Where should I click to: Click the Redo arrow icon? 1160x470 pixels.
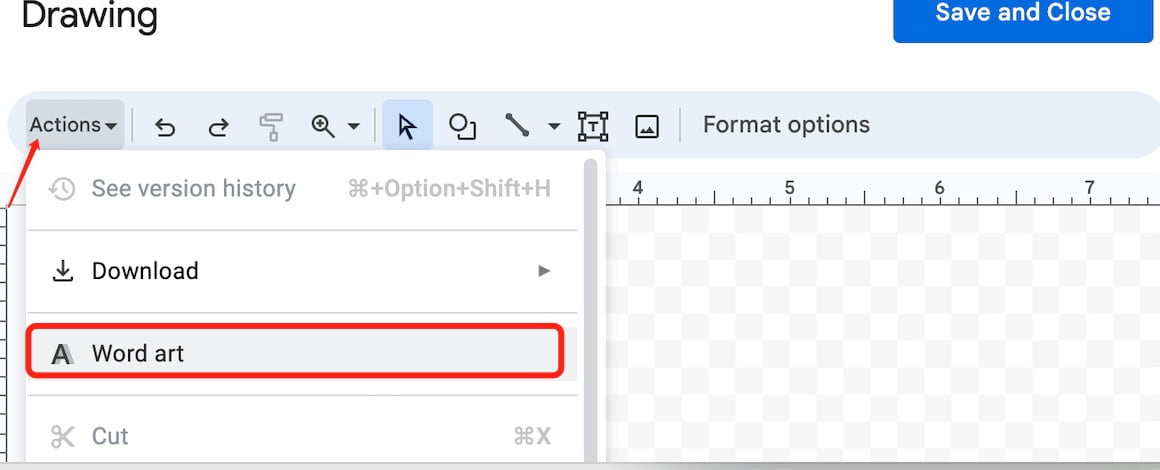(x=218, y=127)
